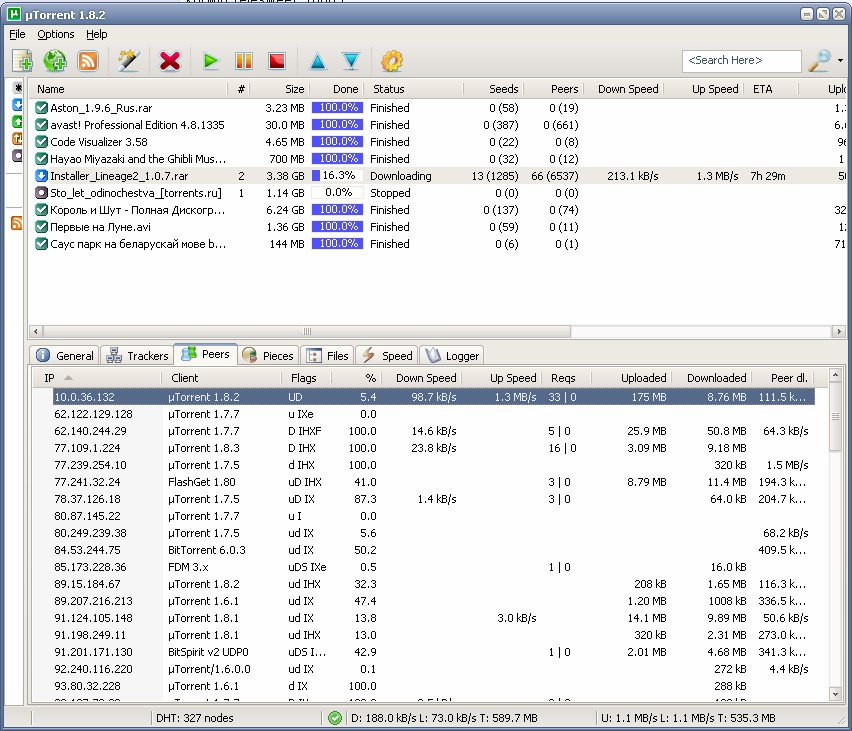Click the Create New Torrent wand icon
The width and height of the screenshot is (852, 731).
point(128,61)
